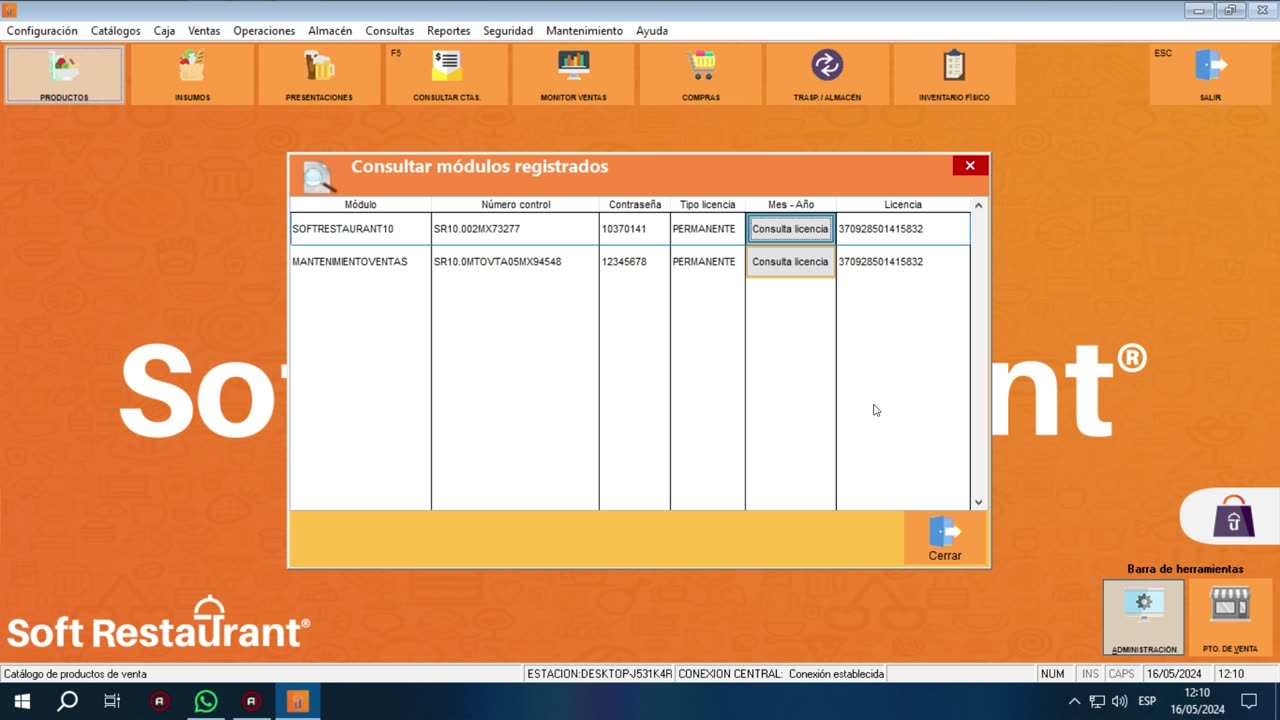The width and height of the screenshot is (1280, 720).
Task: Show hidden system tray icons
Action: click(1074, 702)
